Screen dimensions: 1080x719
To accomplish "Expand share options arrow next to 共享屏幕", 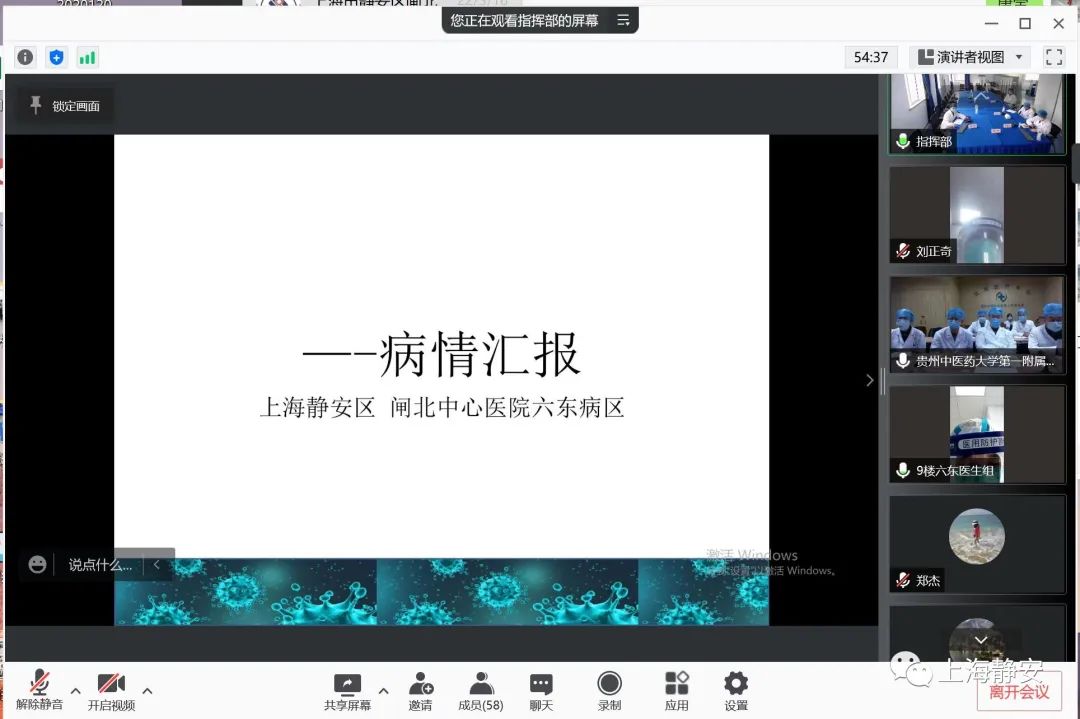I will pyautogui.click(x=384, y=690).
